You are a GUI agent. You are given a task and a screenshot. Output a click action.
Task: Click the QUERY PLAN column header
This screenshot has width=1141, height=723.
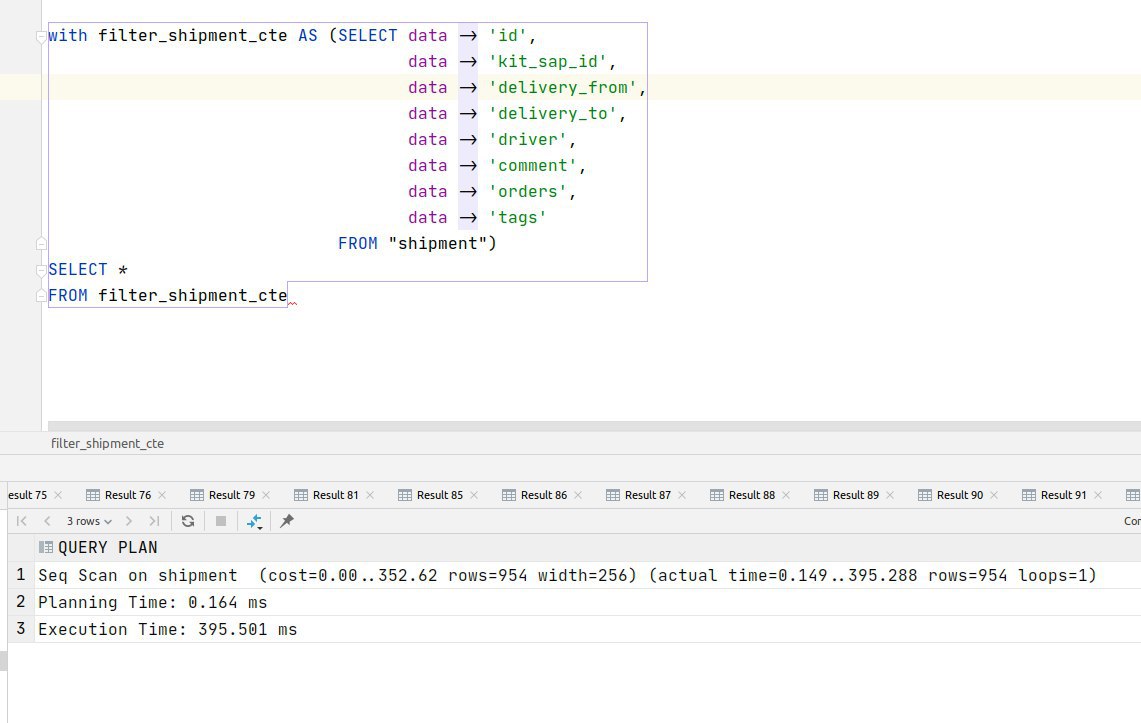point(107,548)
